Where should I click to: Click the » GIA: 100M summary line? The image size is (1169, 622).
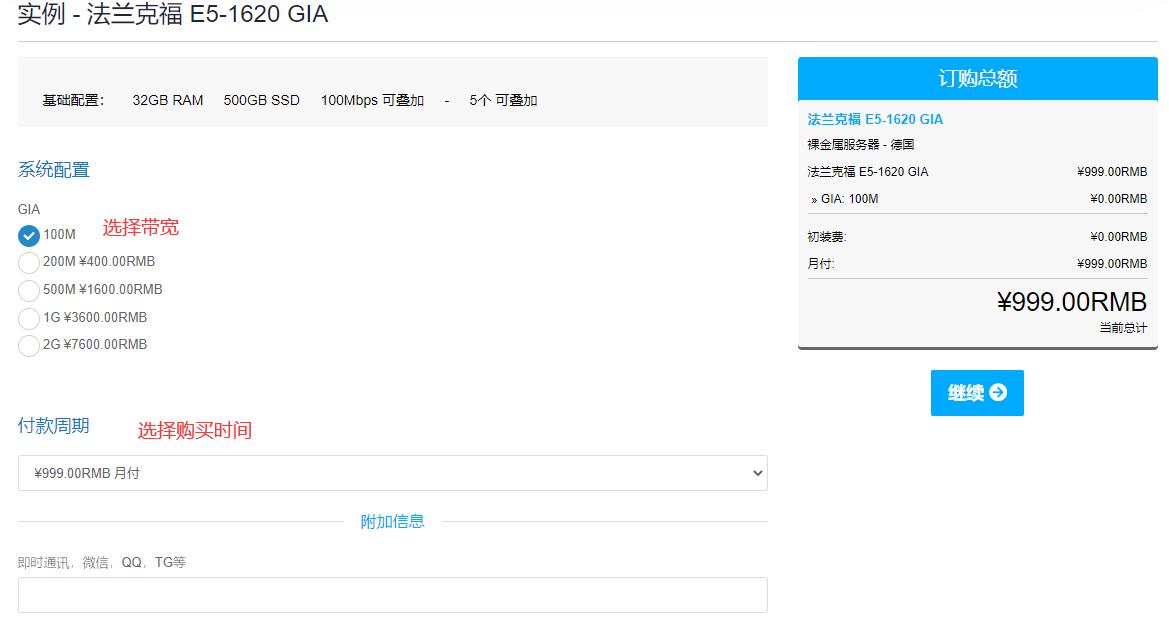845,199
